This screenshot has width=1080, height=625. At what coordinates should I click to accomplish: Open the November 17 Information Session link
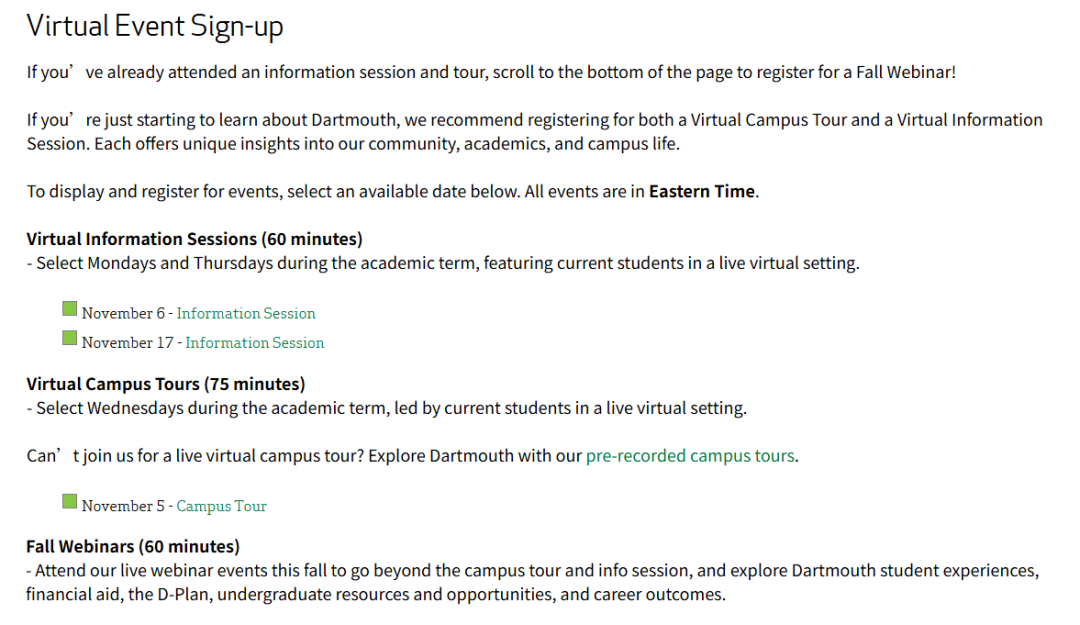tap(255, 342)
